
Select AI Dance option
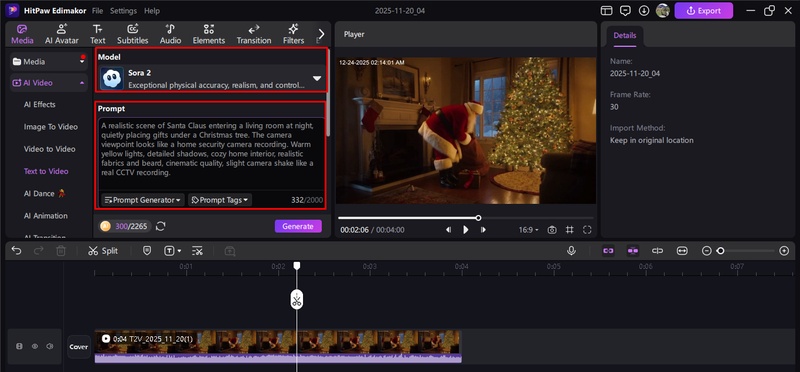(x=45, y=193)
